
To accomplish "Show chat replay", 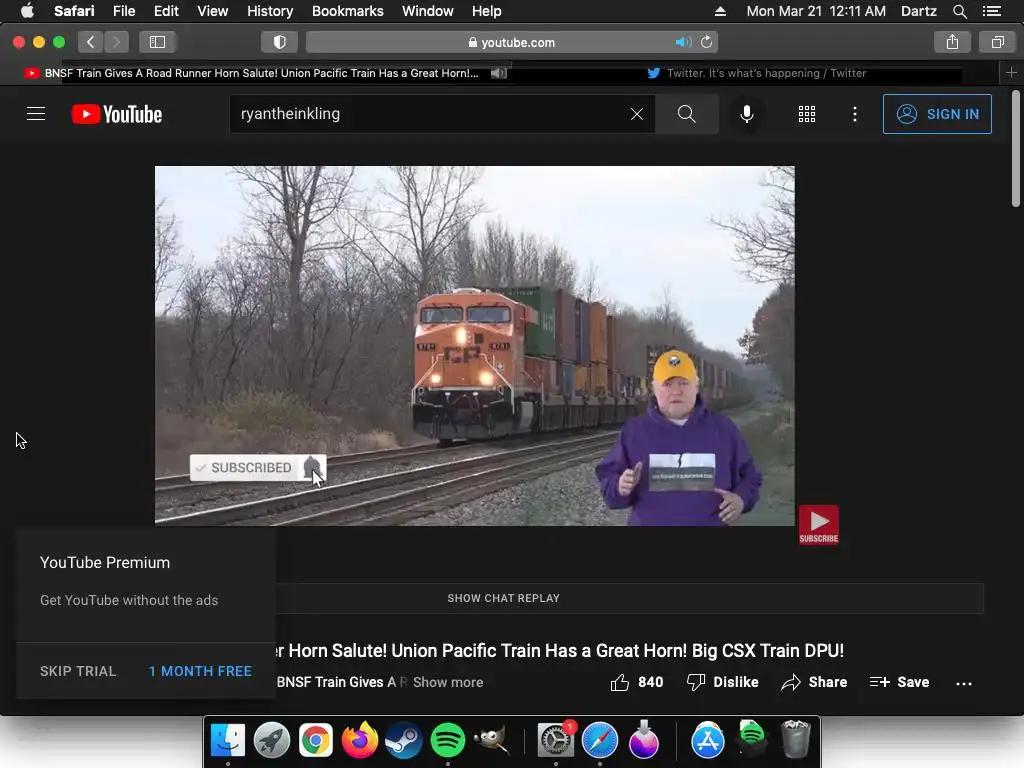I will tap(504, 598).
